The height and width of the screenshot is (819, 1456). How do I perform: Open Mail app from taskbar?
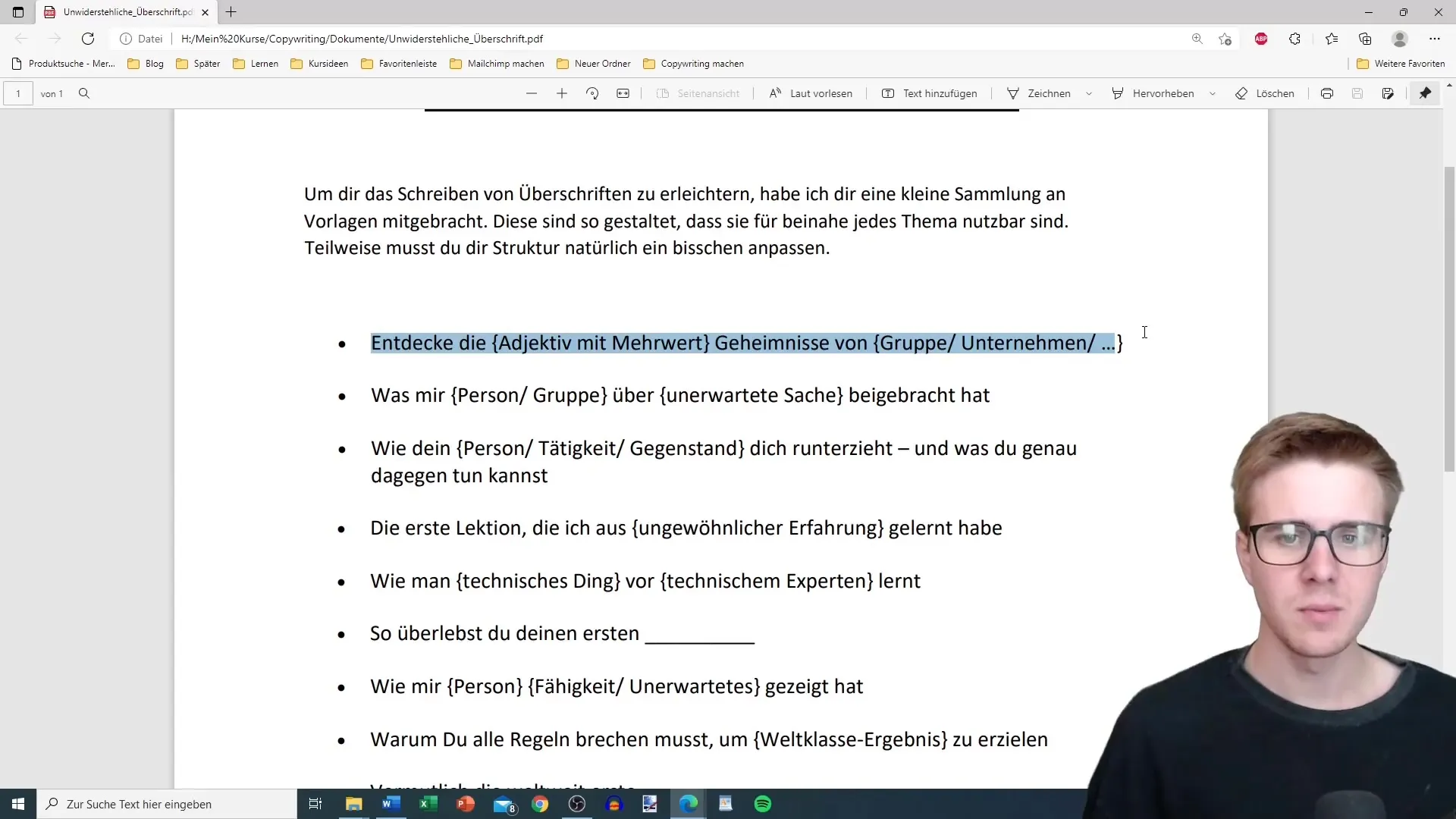point(504,804)
